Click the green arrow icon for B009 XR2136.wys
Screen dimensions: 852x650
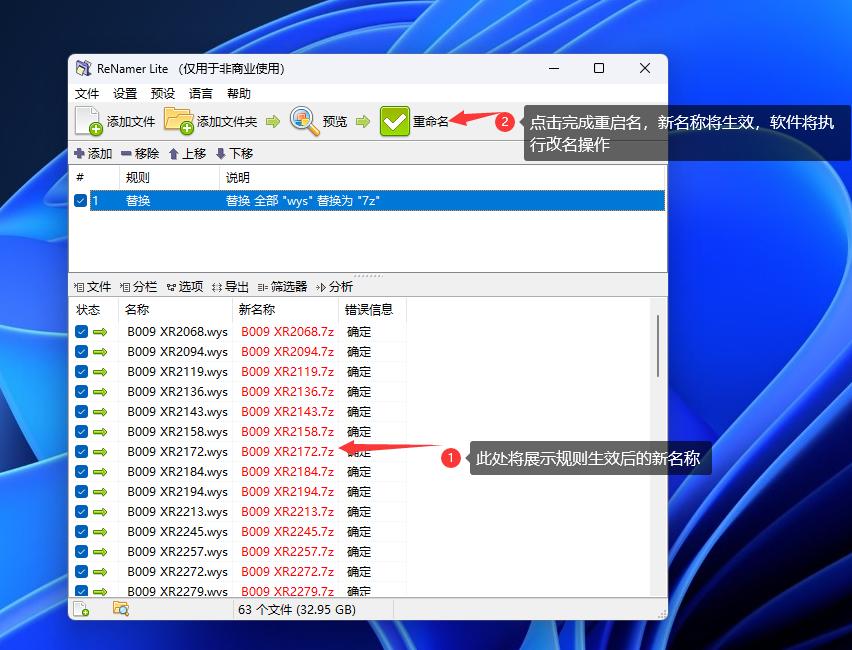point(100,392)
